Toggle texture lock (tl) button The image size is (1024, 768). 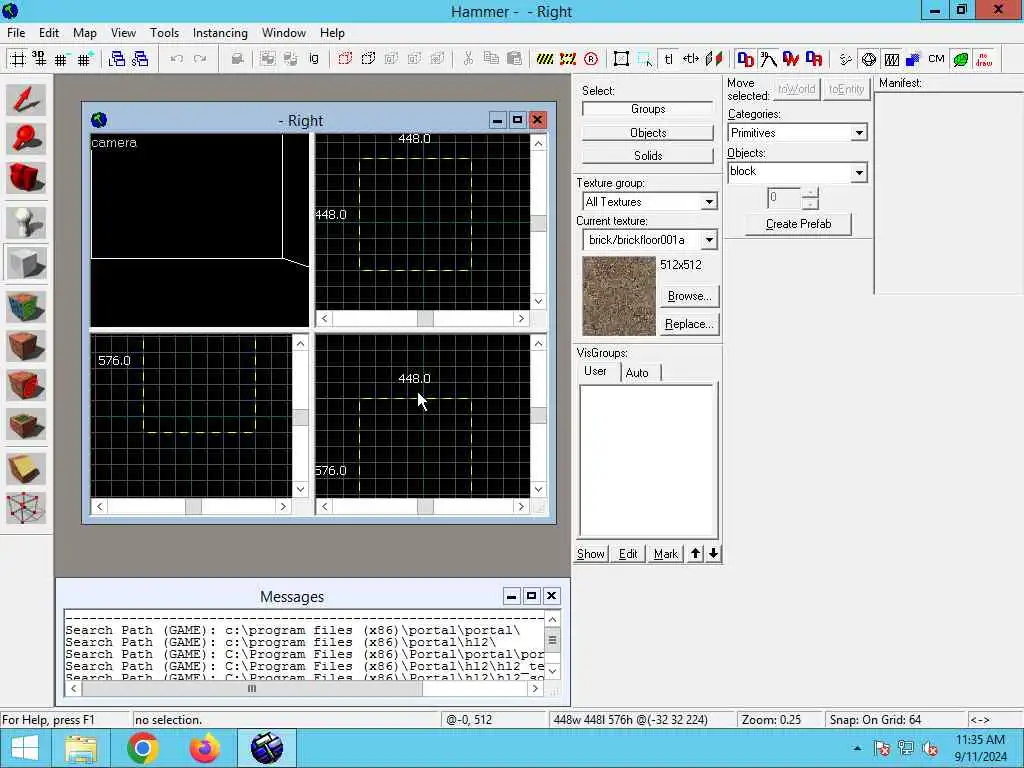pos(668,59)
